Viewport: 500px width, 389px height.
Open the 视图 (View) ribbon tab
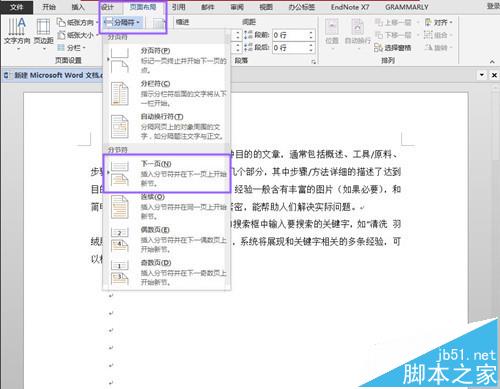(266, 7)
